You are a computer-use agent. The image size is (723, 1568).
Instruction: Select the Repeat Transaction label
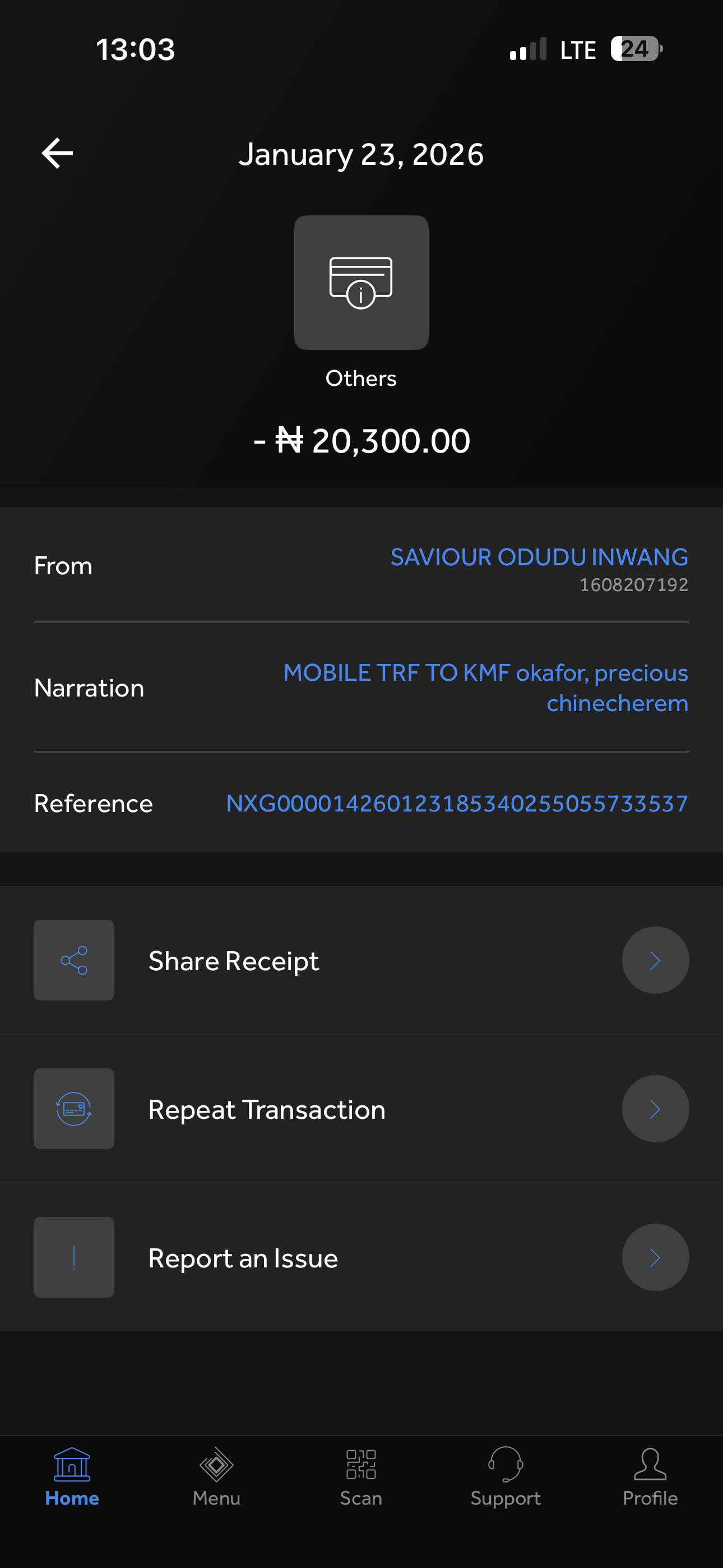(x=267, y=1110)
